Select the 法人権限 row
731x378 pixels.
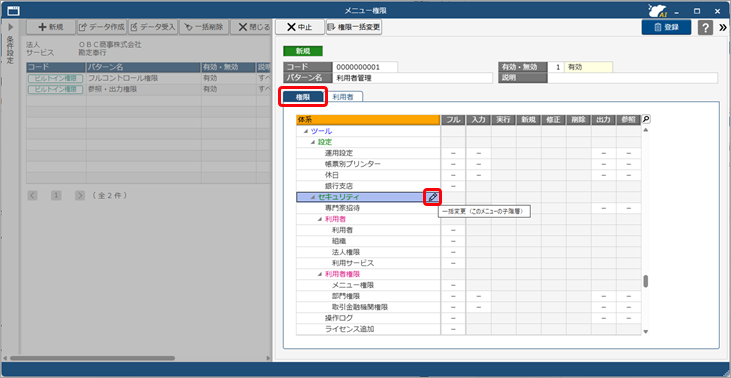(368, 252)
